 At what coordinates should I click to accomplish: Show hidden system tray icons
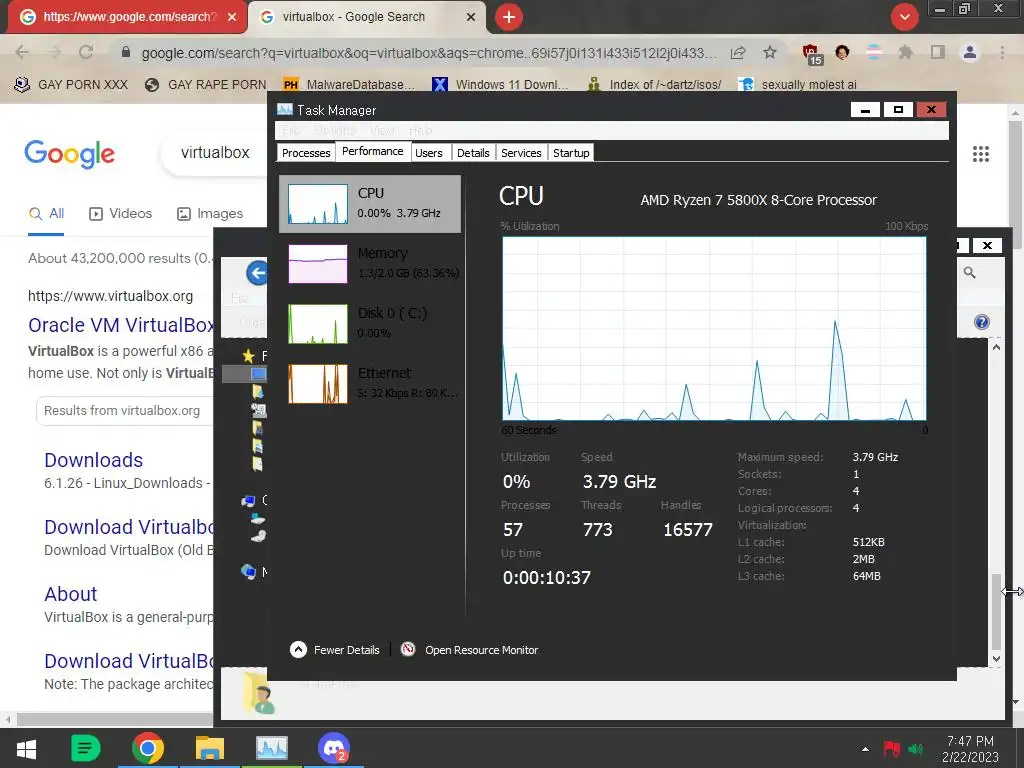tap(865, 749)
